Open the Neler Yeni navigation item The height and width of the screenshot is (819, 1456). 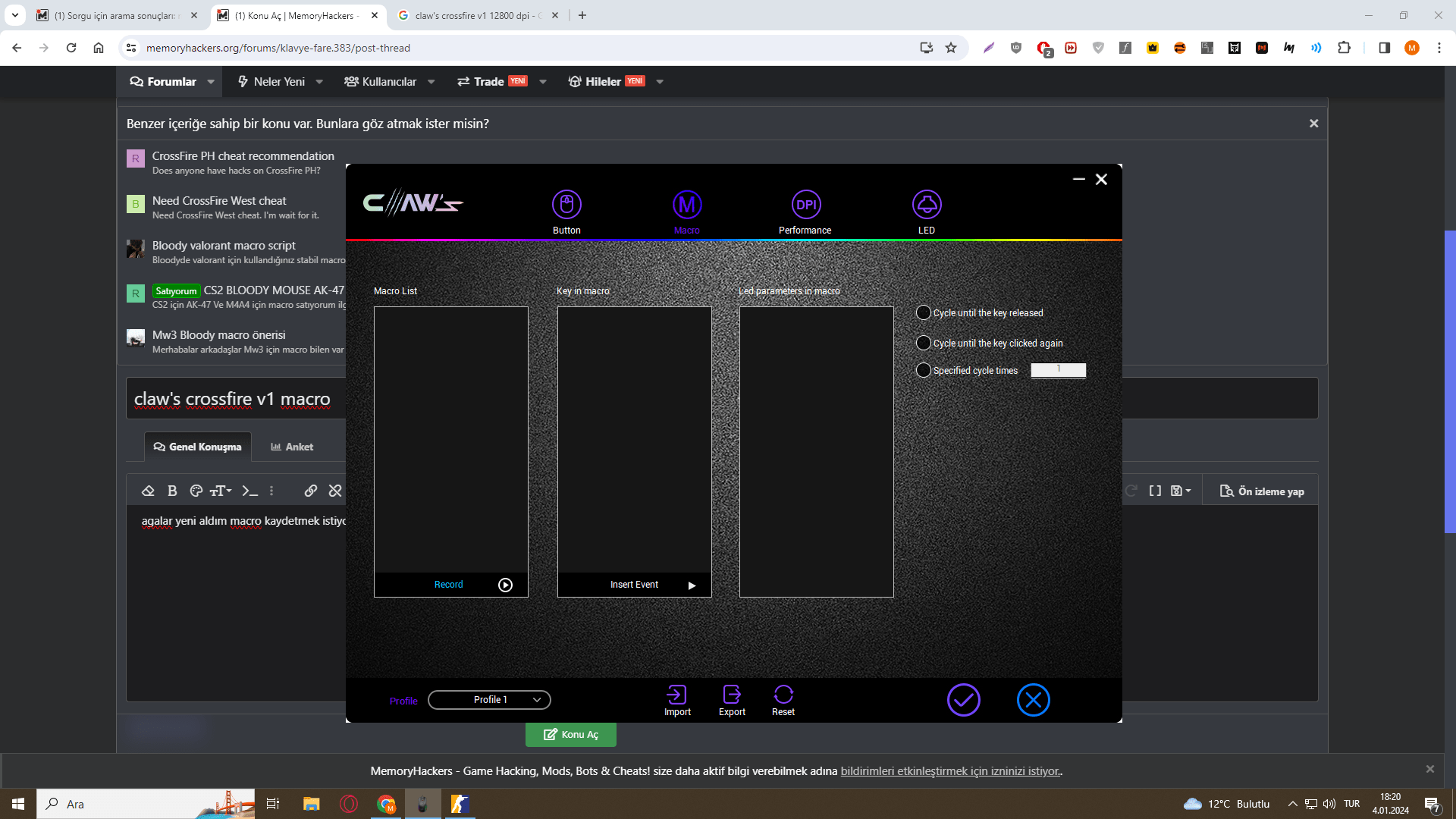pyautogui.click(x=271, y=82)
